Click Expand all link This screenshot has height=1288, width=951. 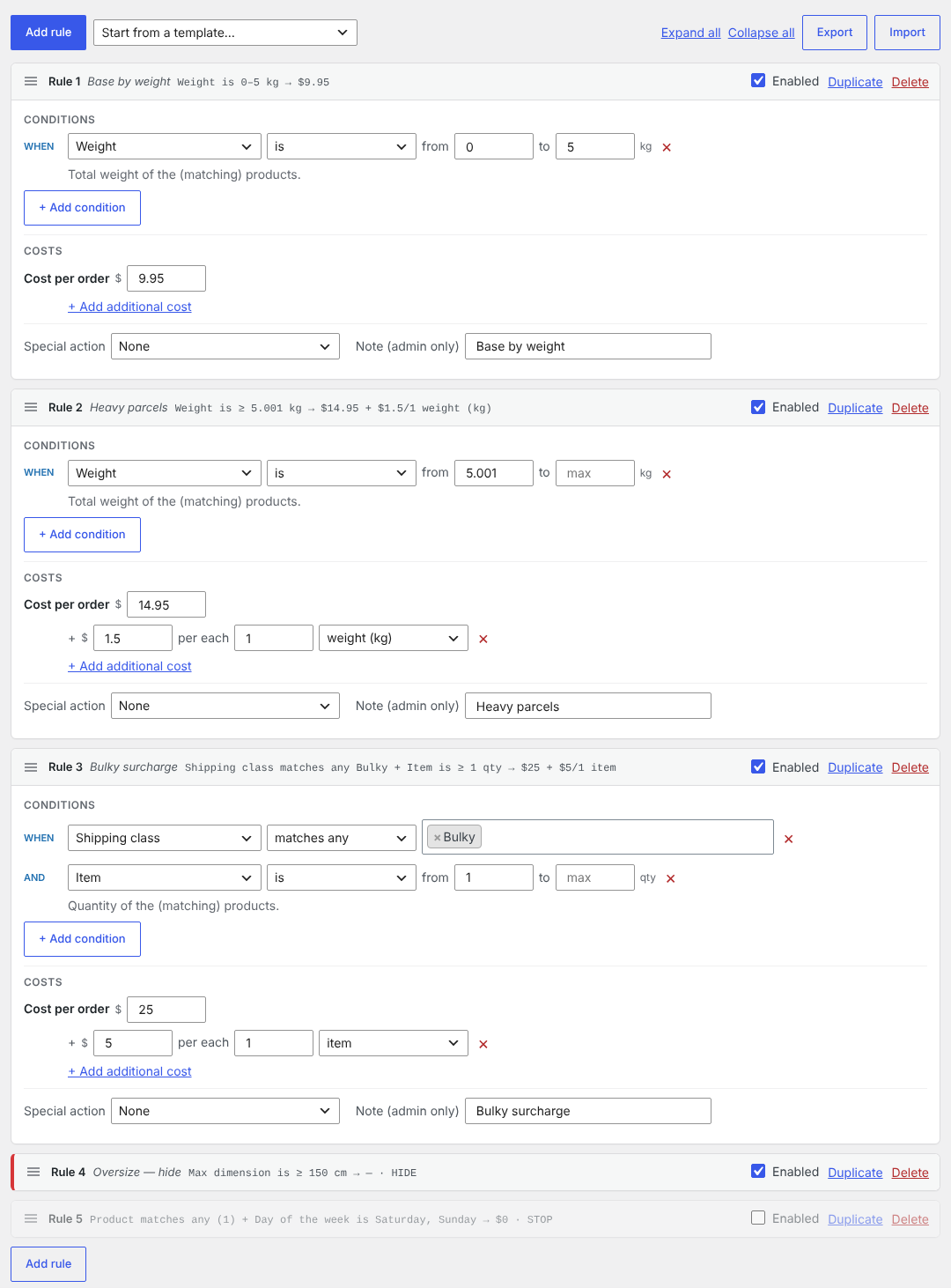[x=691, y=33]
